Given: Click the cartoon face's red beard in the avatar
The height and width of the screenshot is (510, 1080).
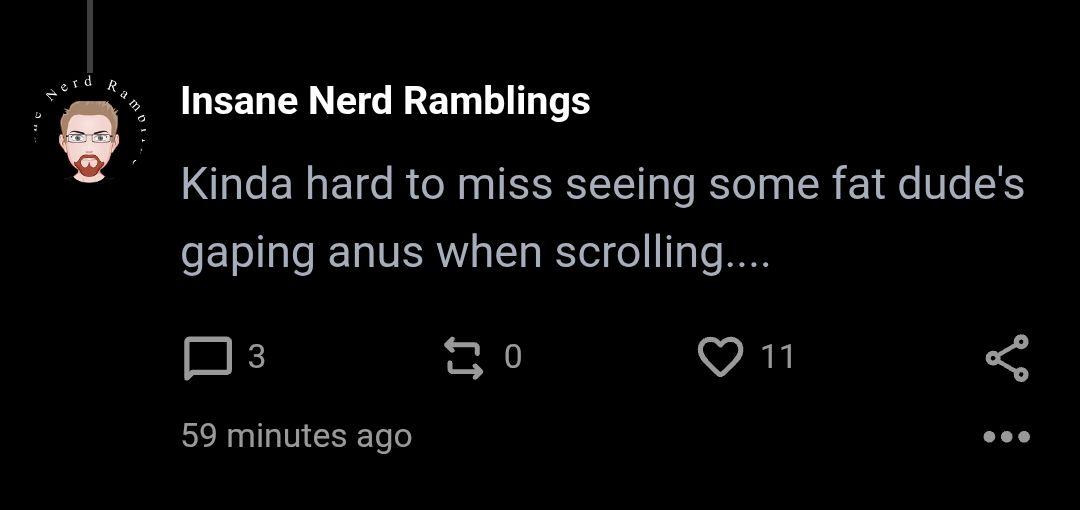Looking at the screenshot, I should point(89,167).
